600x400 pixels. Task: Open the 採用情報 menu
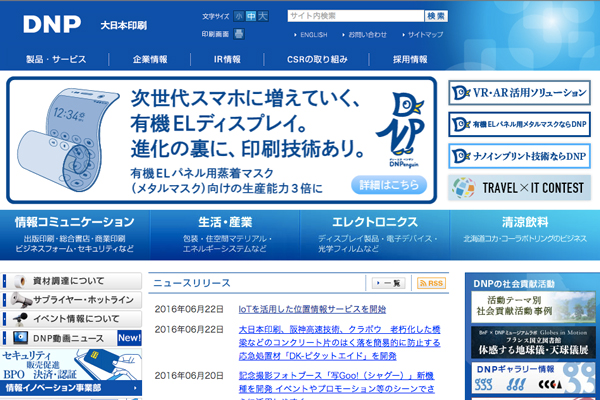click(410, 59)
